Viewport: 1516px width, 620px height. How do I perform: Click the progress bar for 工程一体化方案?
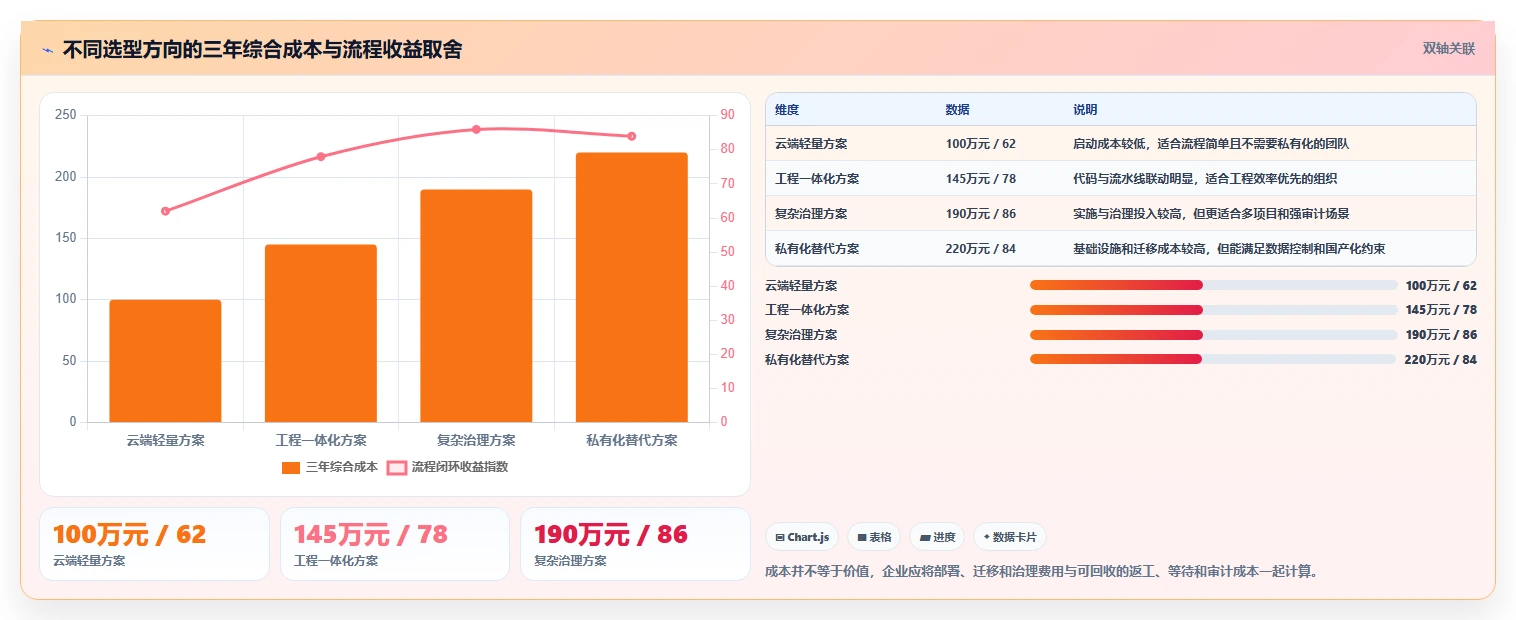(x=1213, y=310)
